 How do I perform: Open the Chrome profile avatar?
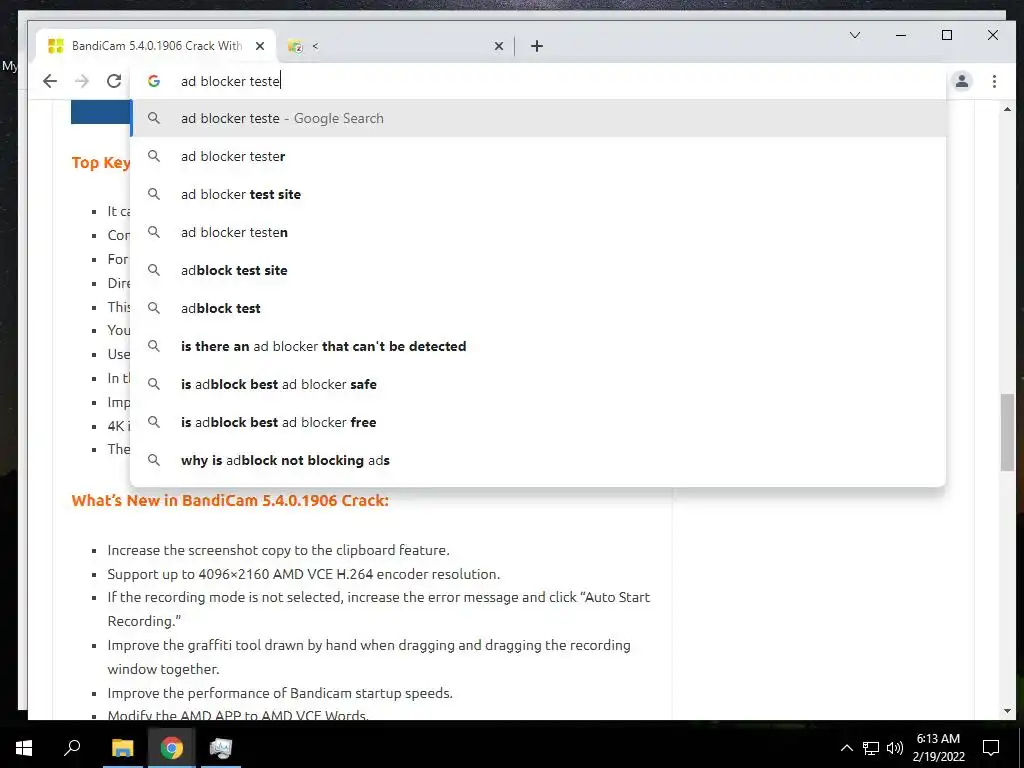[x=962, y=81]
